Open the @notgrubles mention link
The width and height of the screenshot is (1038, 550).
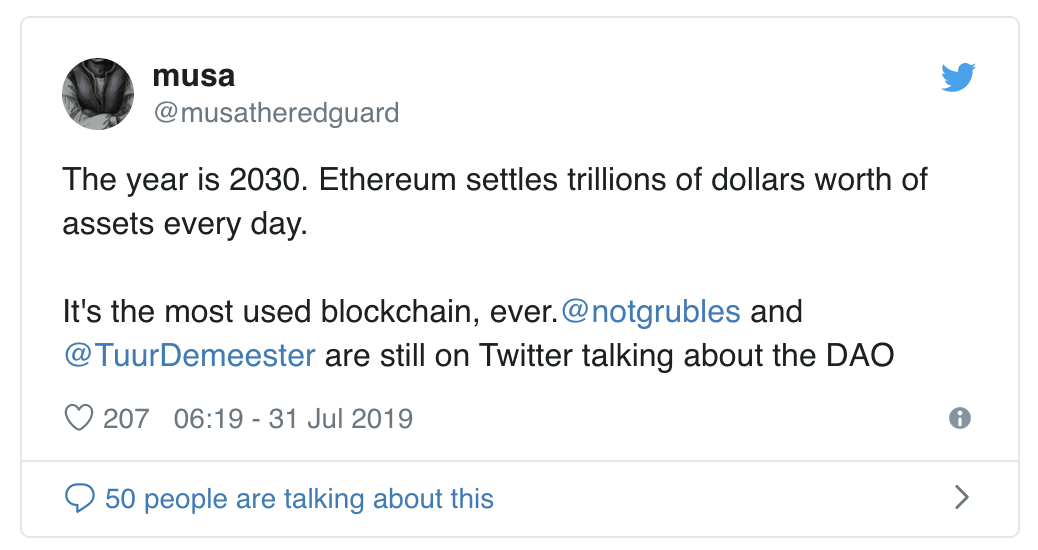click(650, 311)
